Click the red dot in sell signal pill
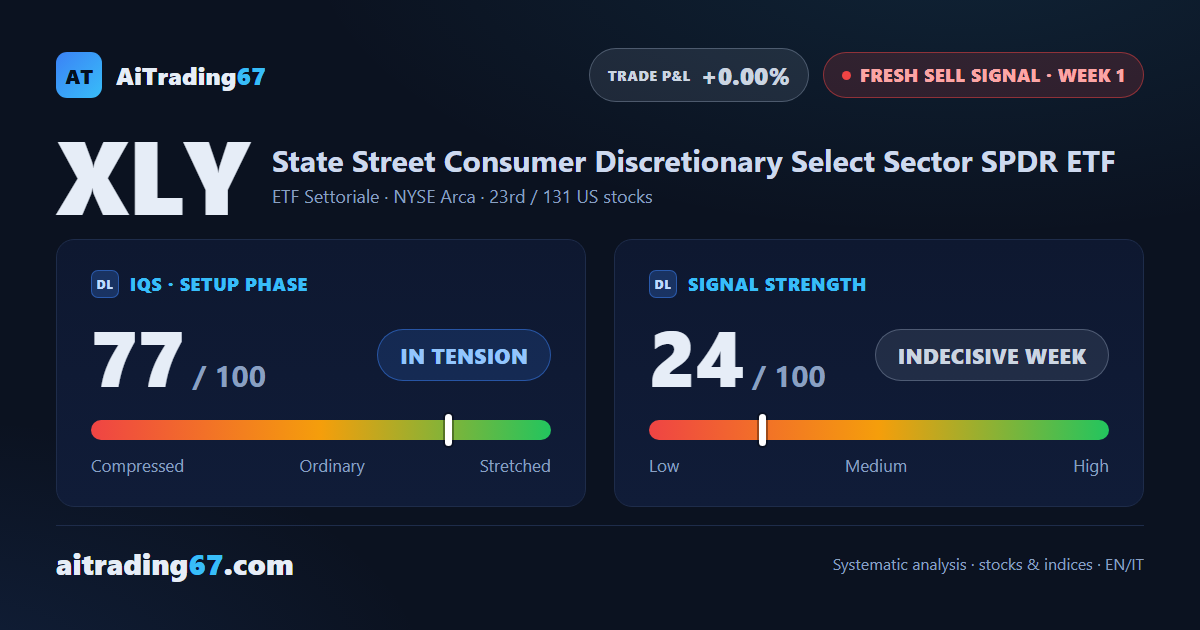Screen dimensions: 1200x630 click(846, 75)
